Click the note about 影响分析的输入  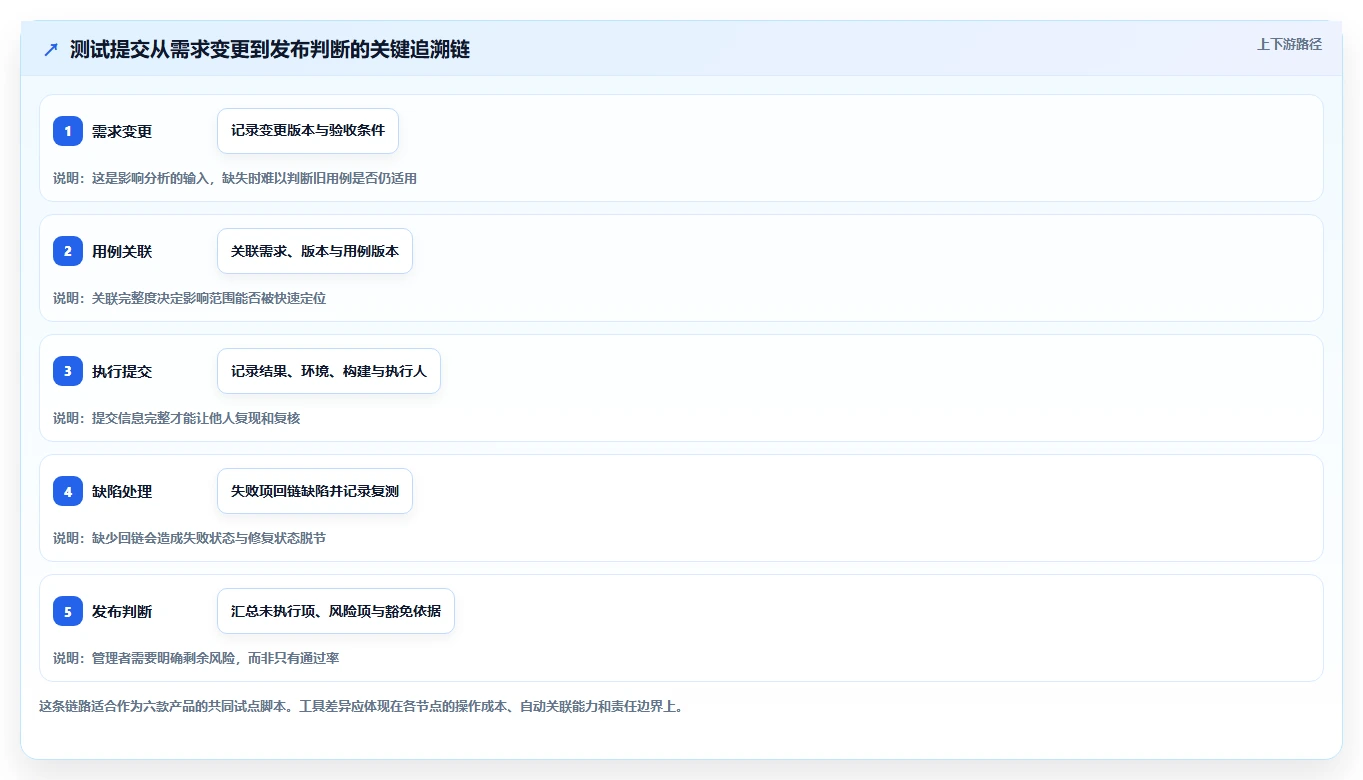(x=235, y=178)
